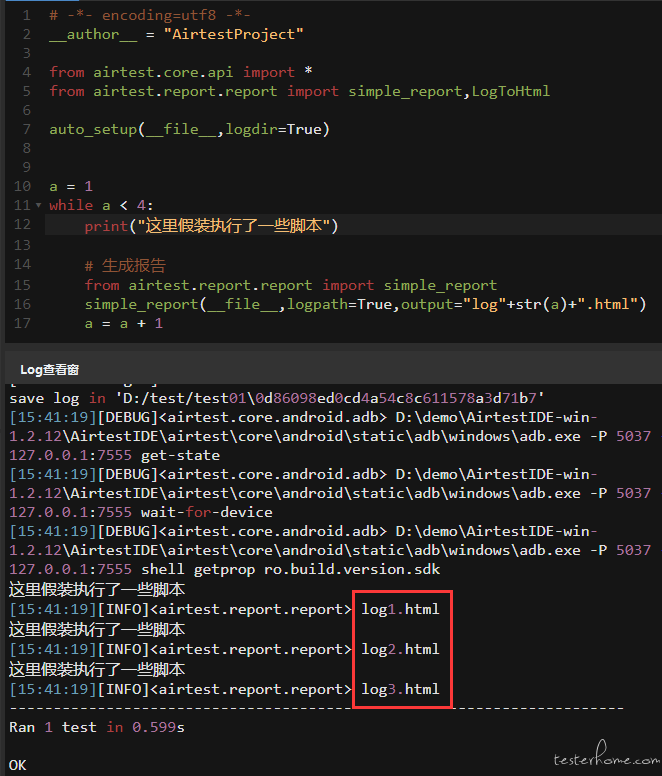Click the '127.0.0.1:7555 get-state' log line
The height and width of the screenshot is (776, 662).
click(114, 455)
